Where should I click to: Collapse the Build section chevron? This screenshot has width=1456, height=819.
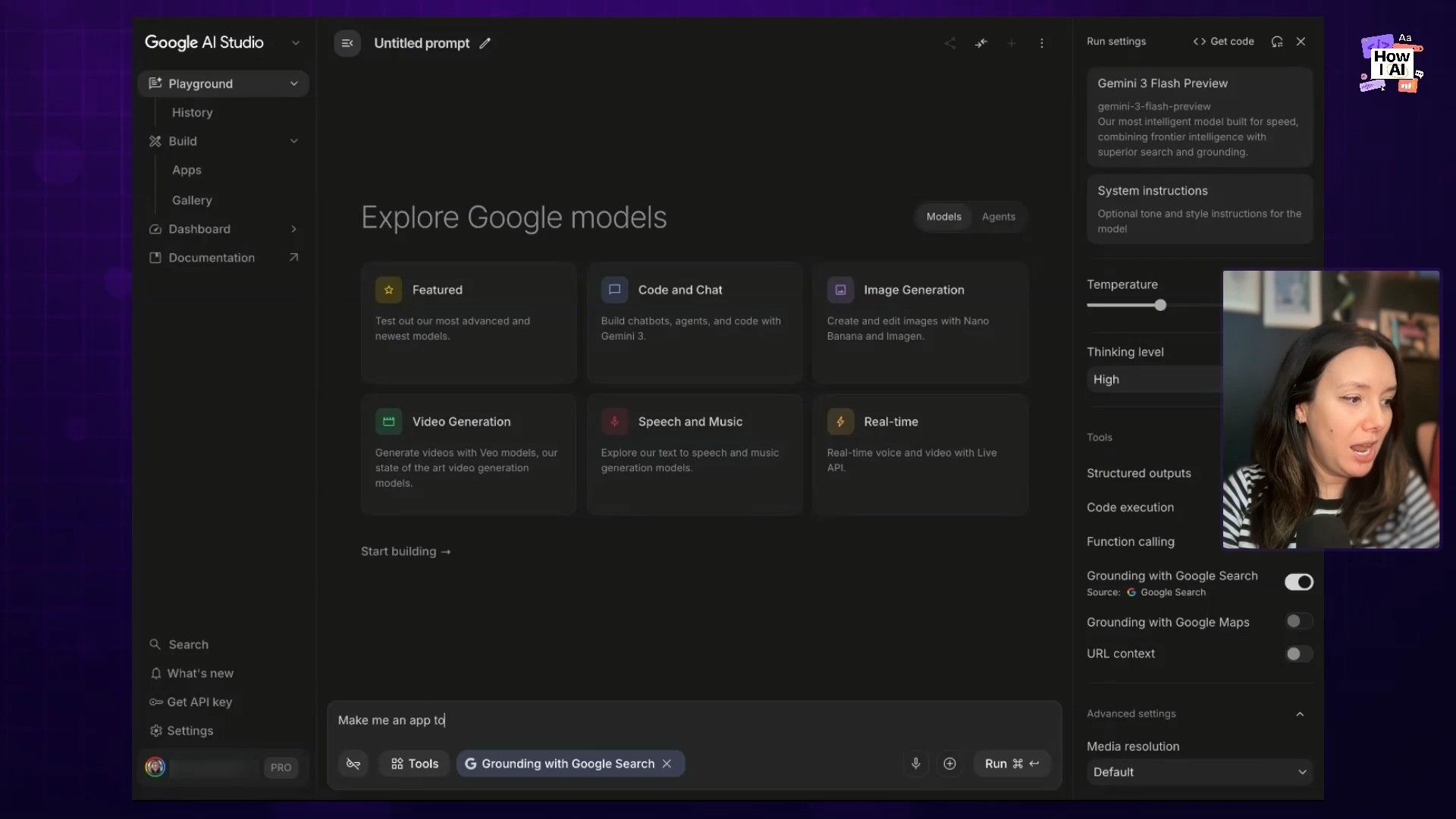coord(294,141)
